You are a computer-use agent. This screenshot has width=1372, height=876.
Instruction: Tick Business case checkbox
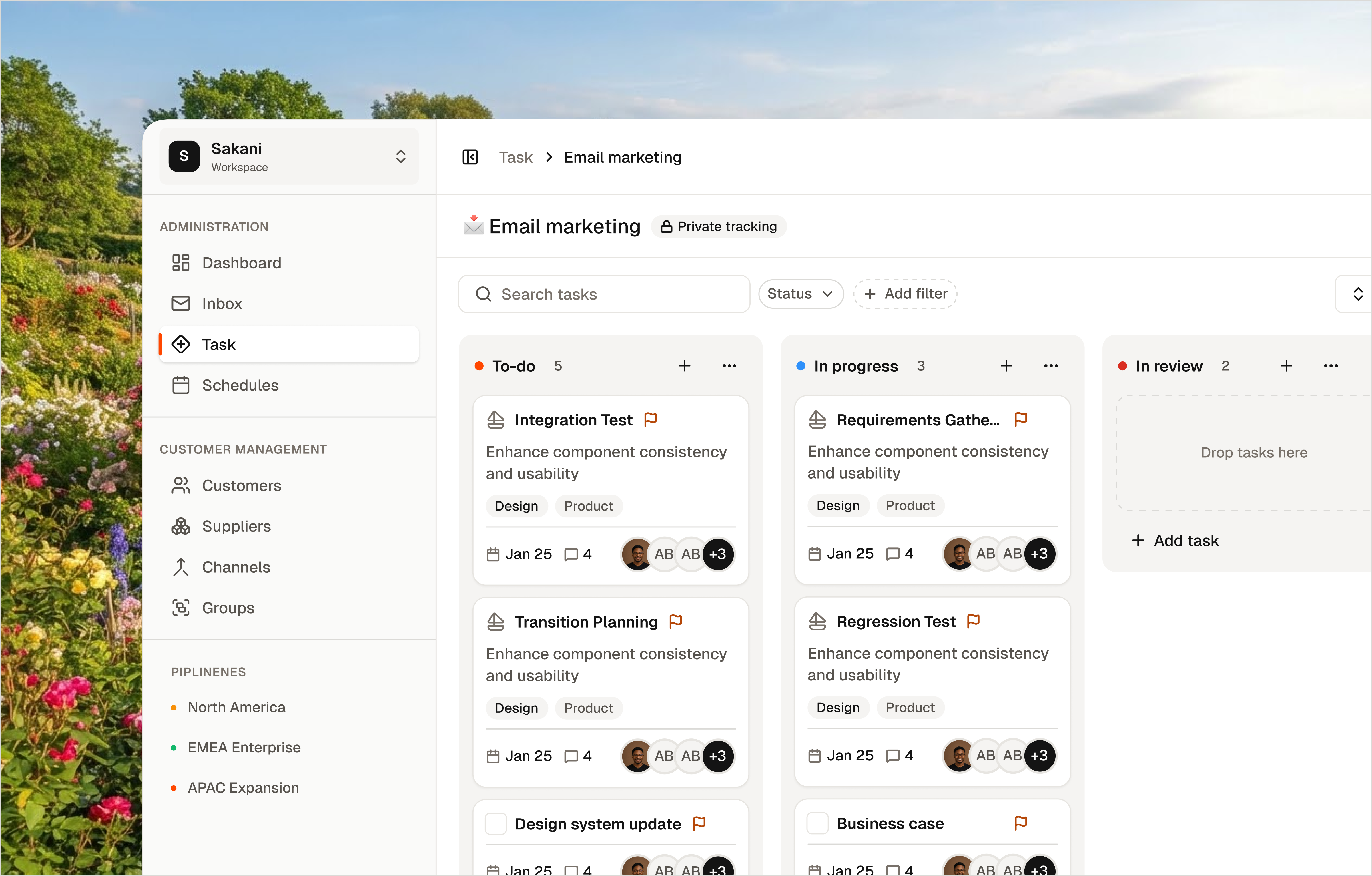pos(817,823)
